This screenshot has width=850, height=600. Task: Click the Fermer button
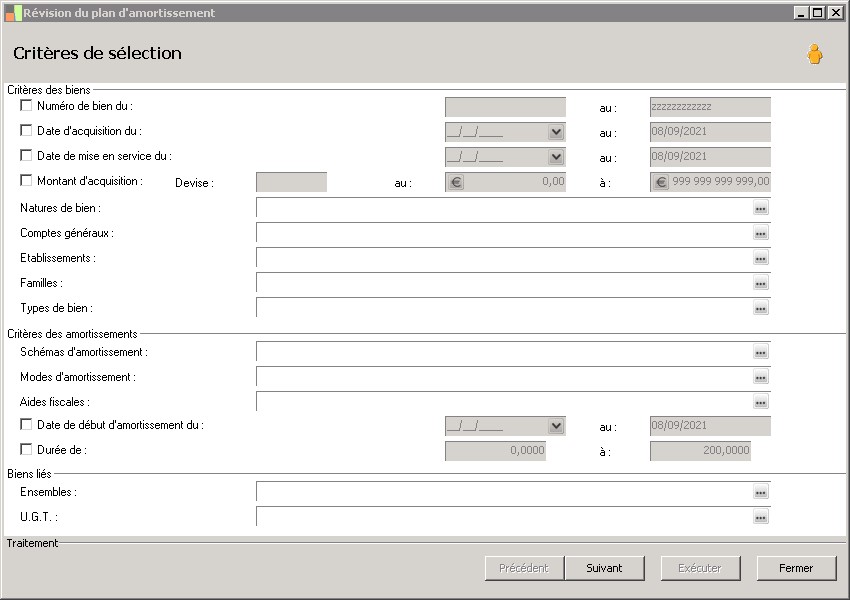pos(796,568)
